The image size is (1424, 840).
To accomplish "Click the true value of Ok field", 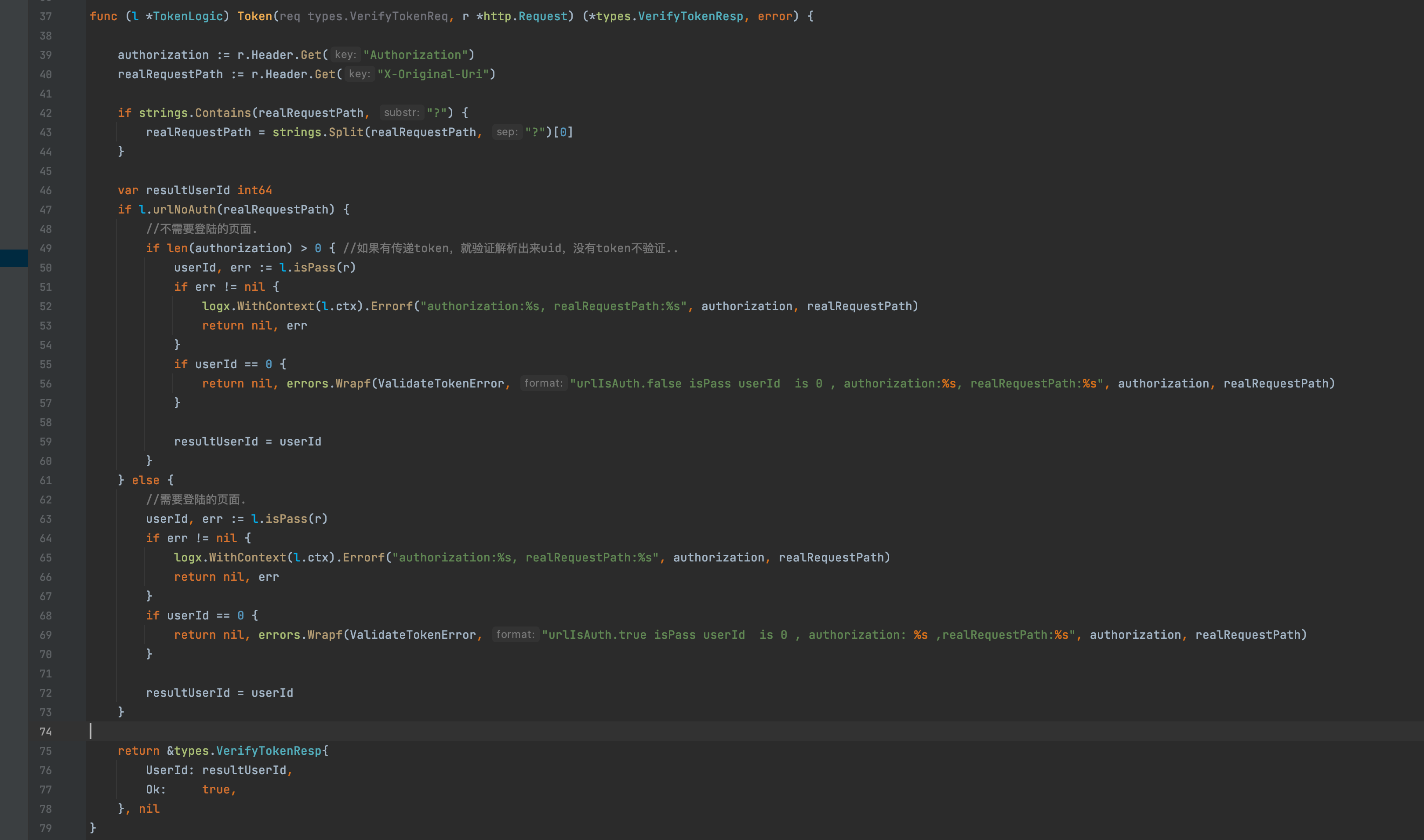I will [216, 789].
